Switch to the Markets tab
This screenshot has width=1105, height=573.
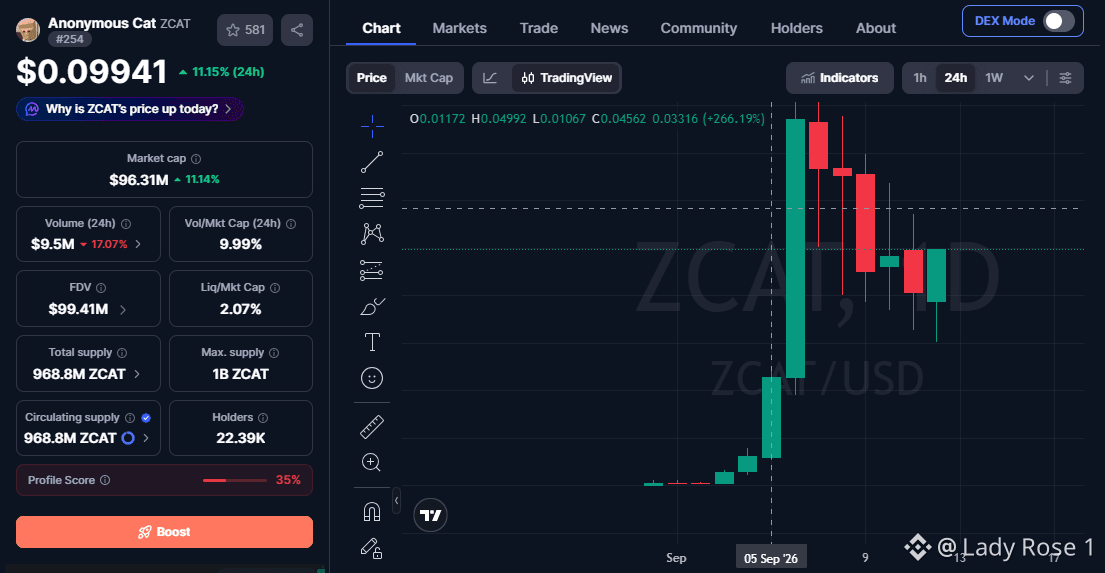point(459,28)
